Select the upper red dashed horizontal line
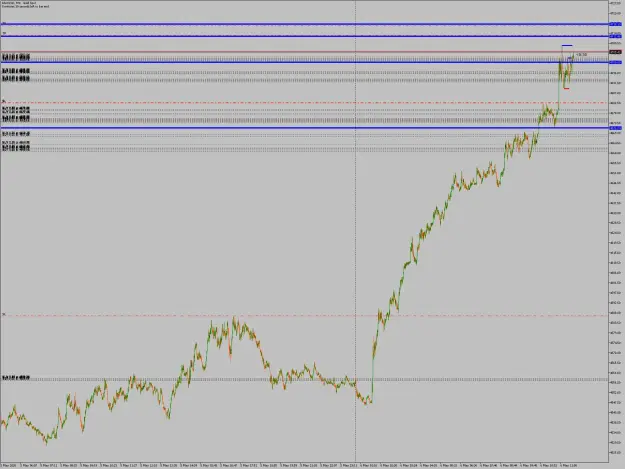This screenshot has height=469, width=625. click(x=305, y=103)
